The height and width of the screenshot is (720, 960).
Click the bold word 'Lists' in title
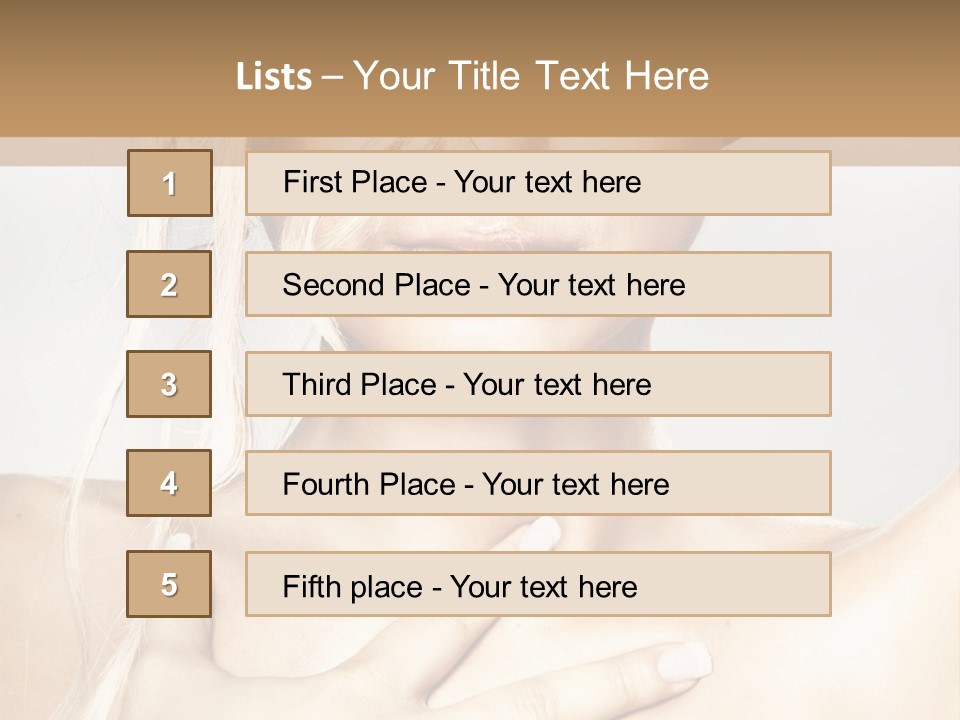(x=274, y=76)
